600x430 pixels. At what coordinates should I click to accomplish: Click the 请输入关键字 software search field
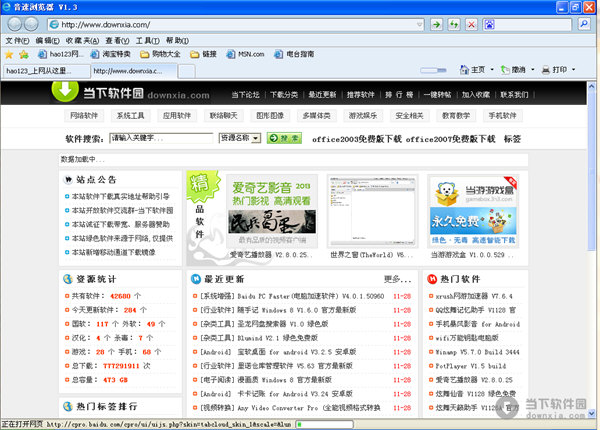pos(161,138)
